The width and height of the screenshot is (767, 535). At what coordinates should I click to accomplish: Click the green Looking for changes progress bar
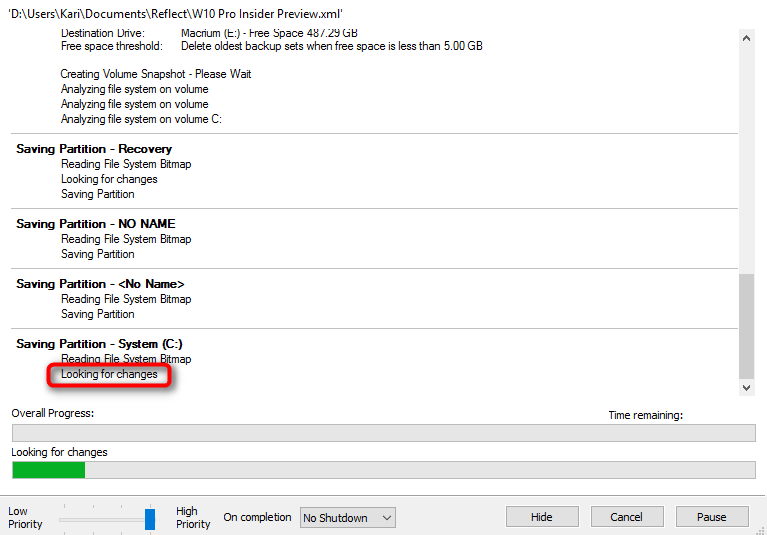point(384,470)
